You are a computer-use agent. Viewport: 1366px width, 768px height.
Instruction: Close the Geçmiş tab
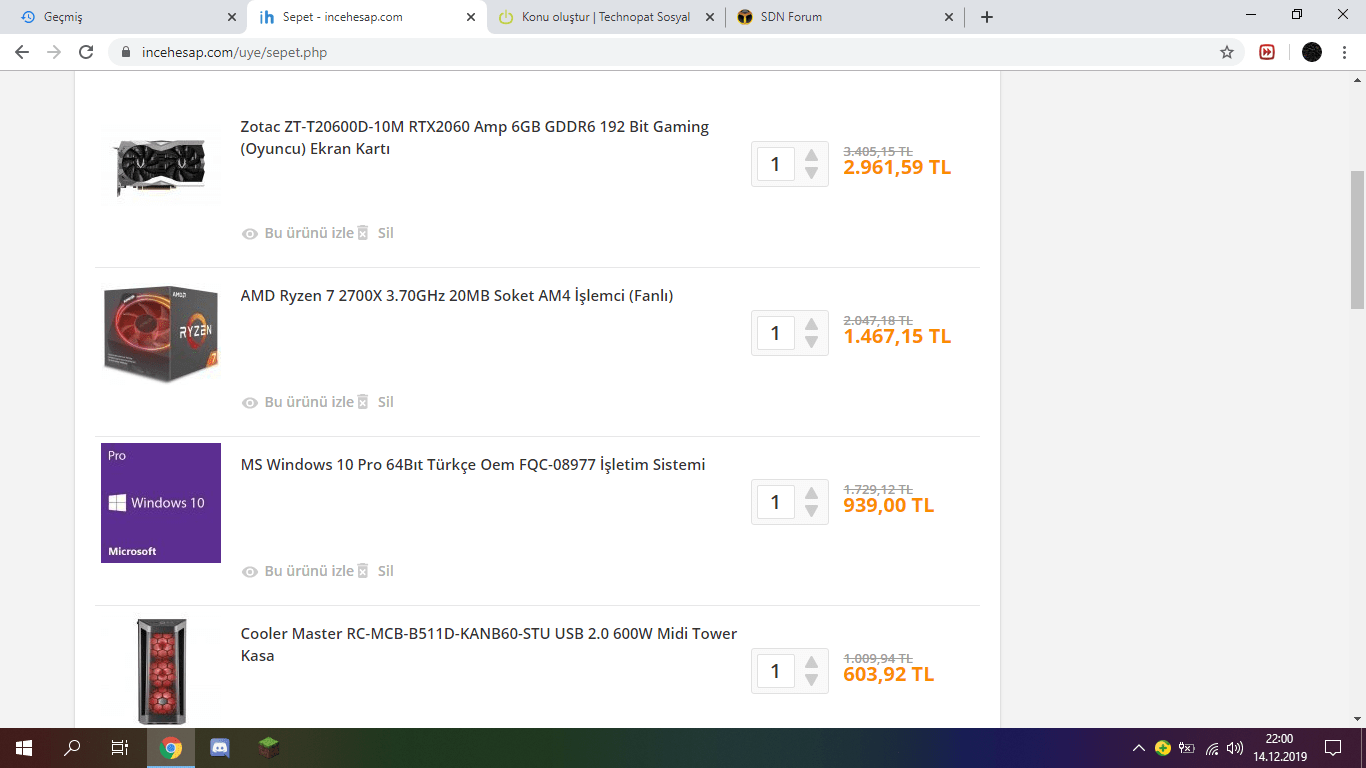pyautogui.click(x=232, y=17)
